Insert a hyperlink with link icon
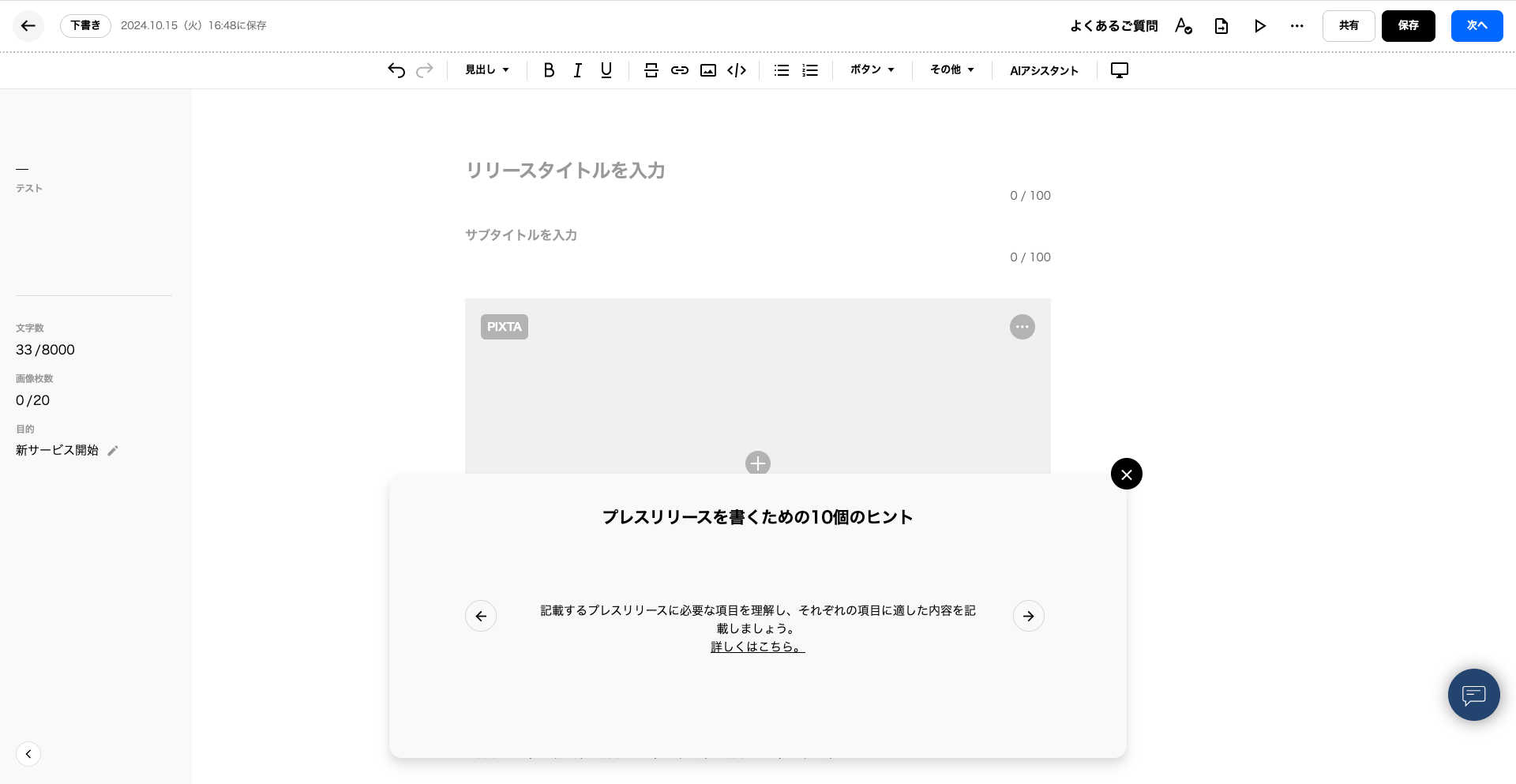The height and width of the screenshot is (784, 1516). (x=679, y=70)
